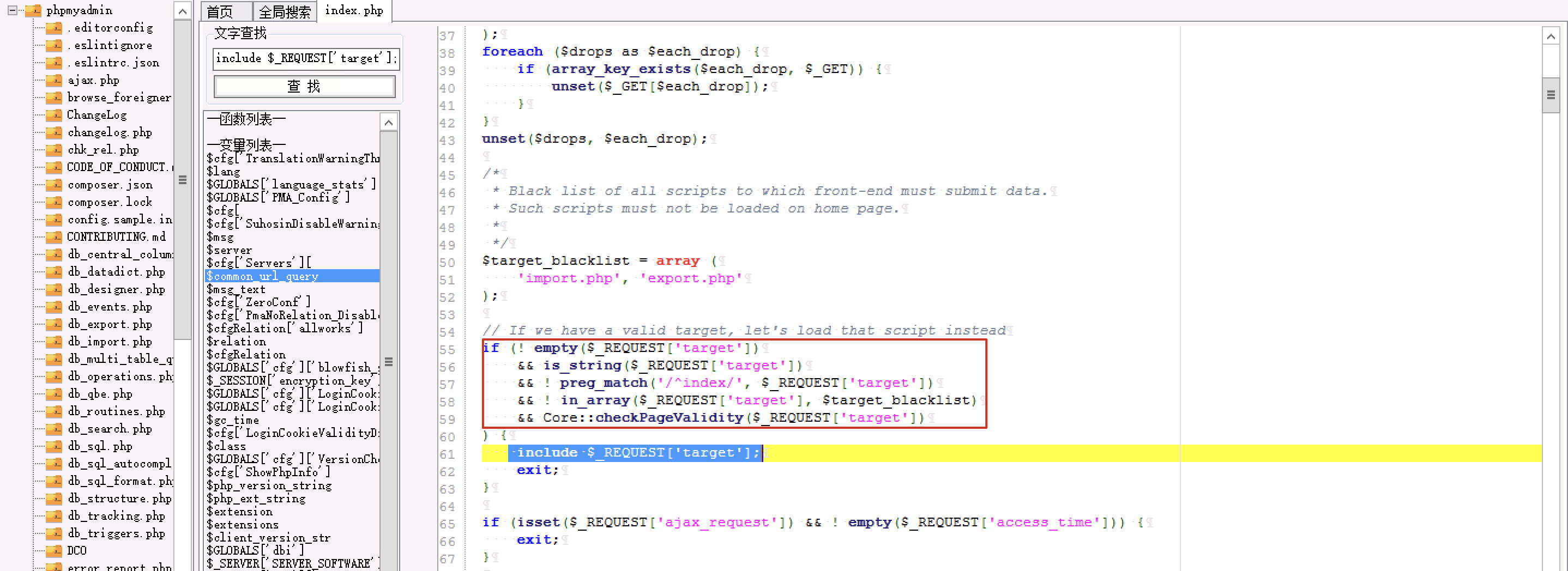Viewport: 1568px width, 571px height.
Task: Click the file tree scrollbar thumb
Action: [x=182, y=179]
